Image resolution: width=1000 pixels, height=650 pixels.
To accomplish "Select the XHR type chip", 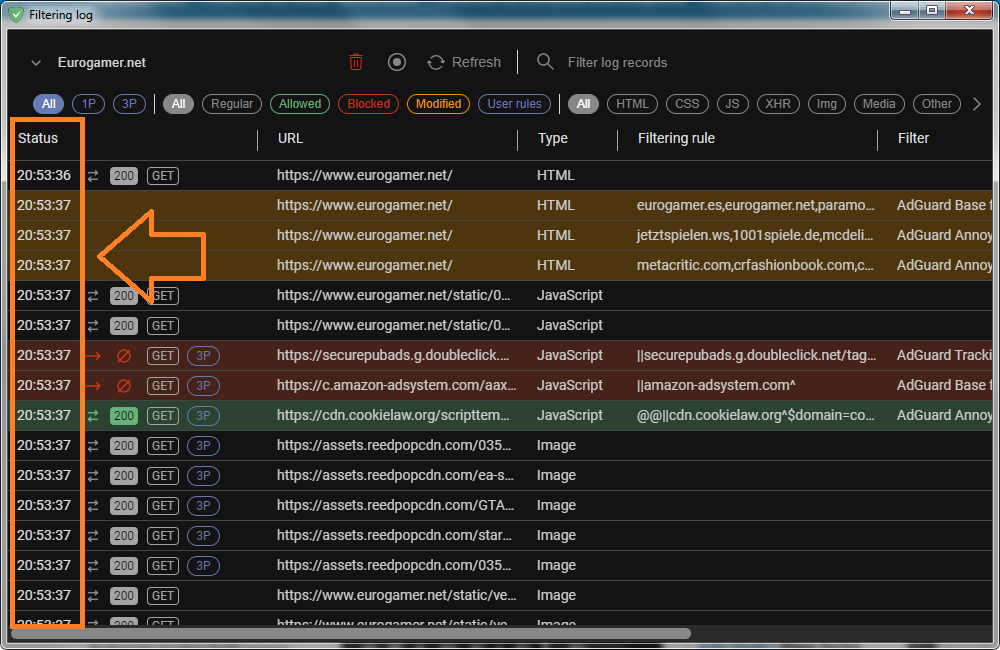I will coord(778,104).
